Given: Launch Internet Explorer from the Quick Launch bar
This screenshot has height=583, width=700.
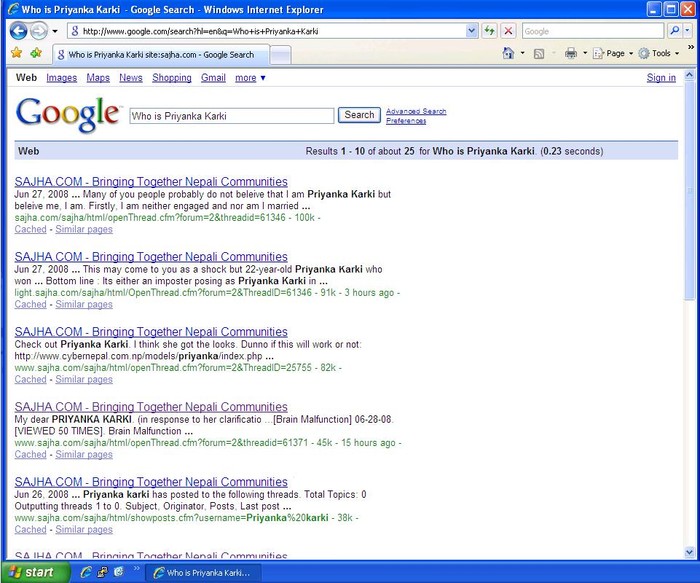Looking at the screenshot, I should [x=86, y=572].
